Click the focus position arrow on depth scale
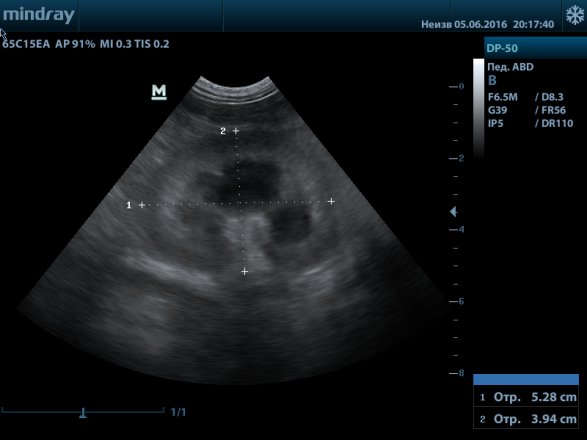 pyautogui.click(x=453, y=212)
